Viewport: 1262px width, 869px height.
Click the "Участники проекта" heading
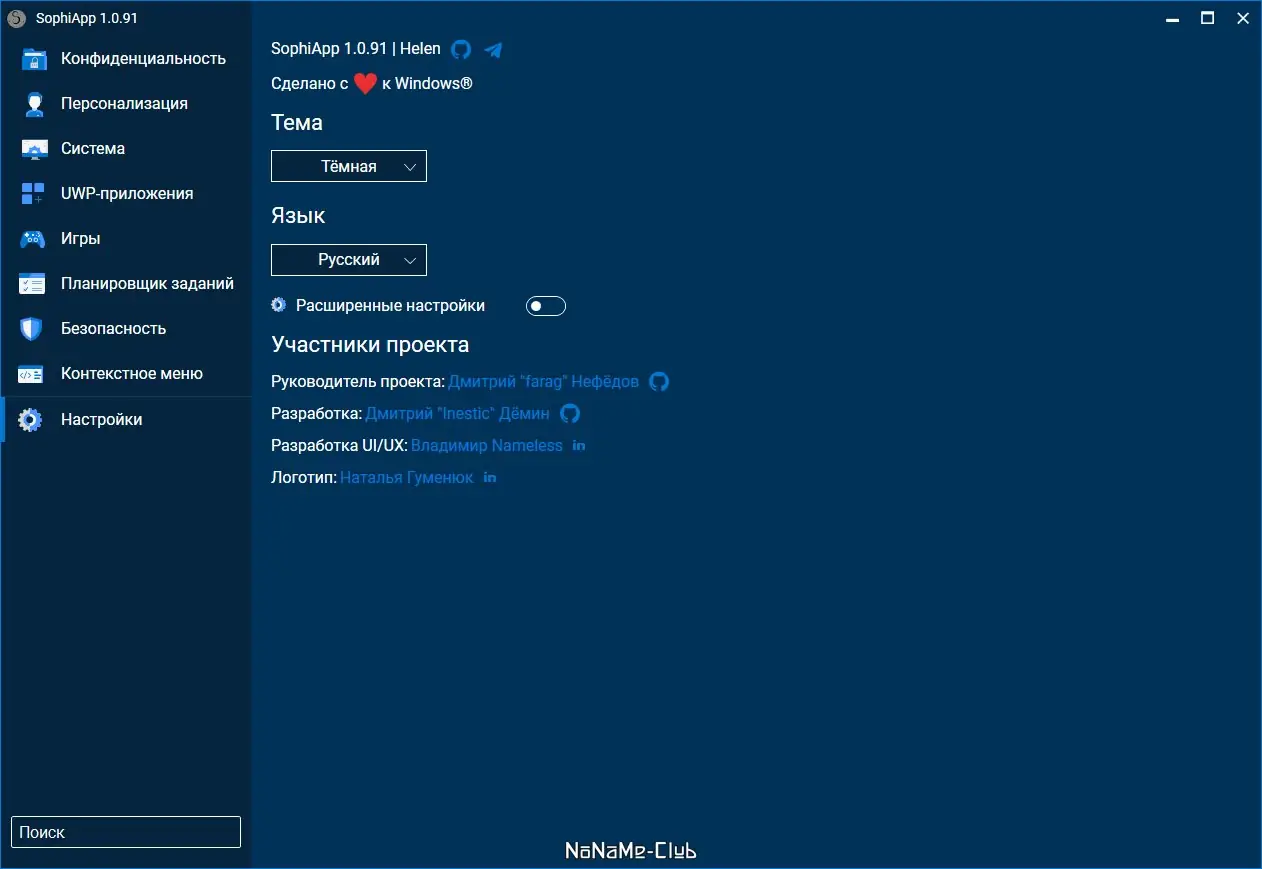(370, 345)
